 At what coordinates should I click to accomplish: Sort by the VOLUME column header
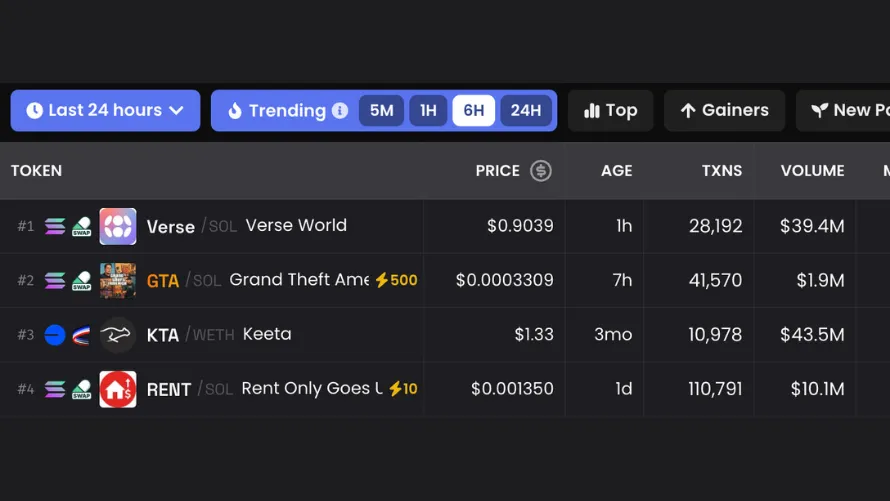pyautogui.click(x=812, y=171)
